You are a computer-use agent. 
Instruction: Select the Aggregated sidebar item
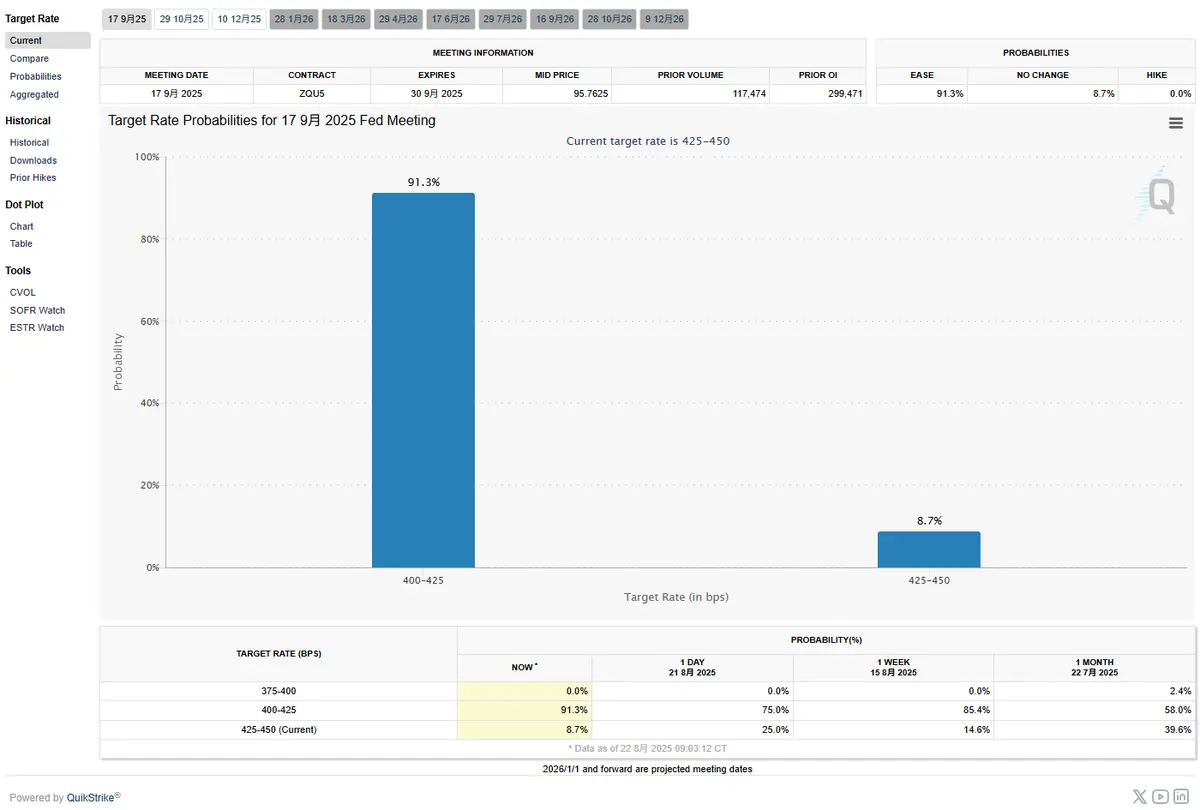pyautogui.click(x=34, y=95)
